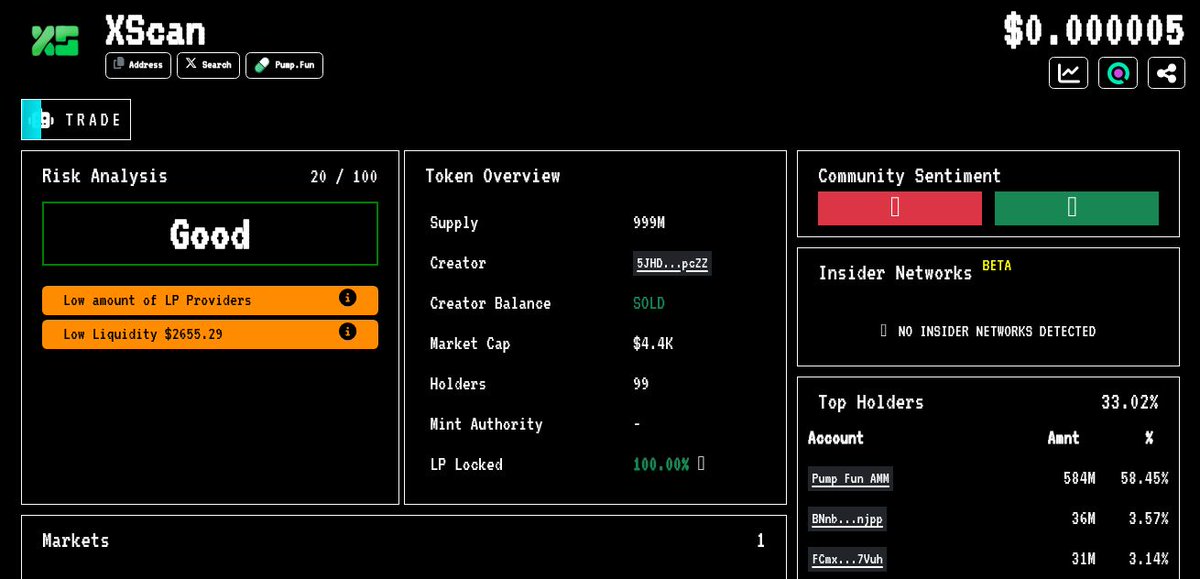
Task: Select the Low Liquidity $2655.29 warning
Action: [210, 334]
